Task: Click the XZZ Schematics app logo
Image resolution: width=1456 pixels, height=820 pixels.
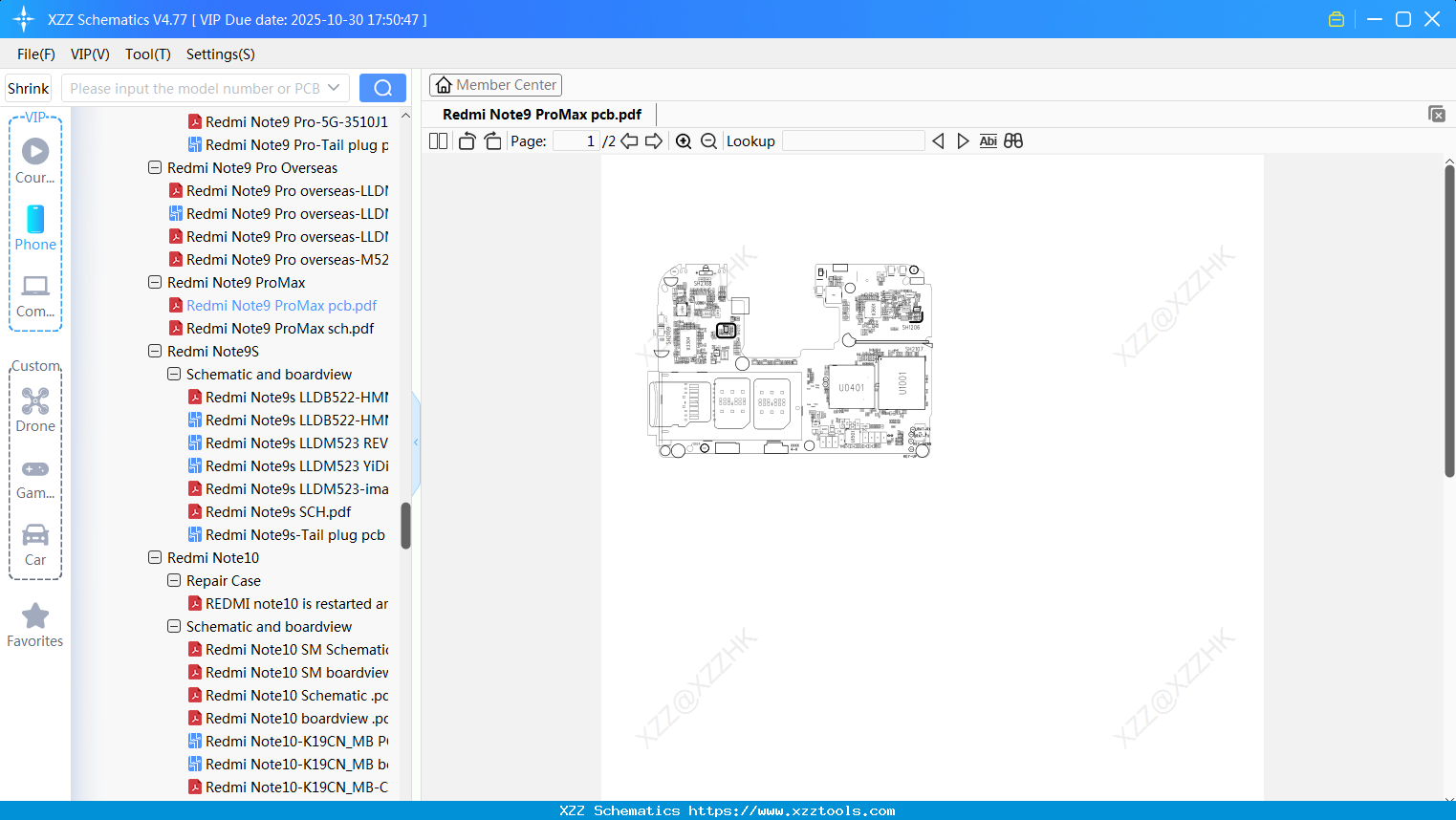Action: coord(24,19)
